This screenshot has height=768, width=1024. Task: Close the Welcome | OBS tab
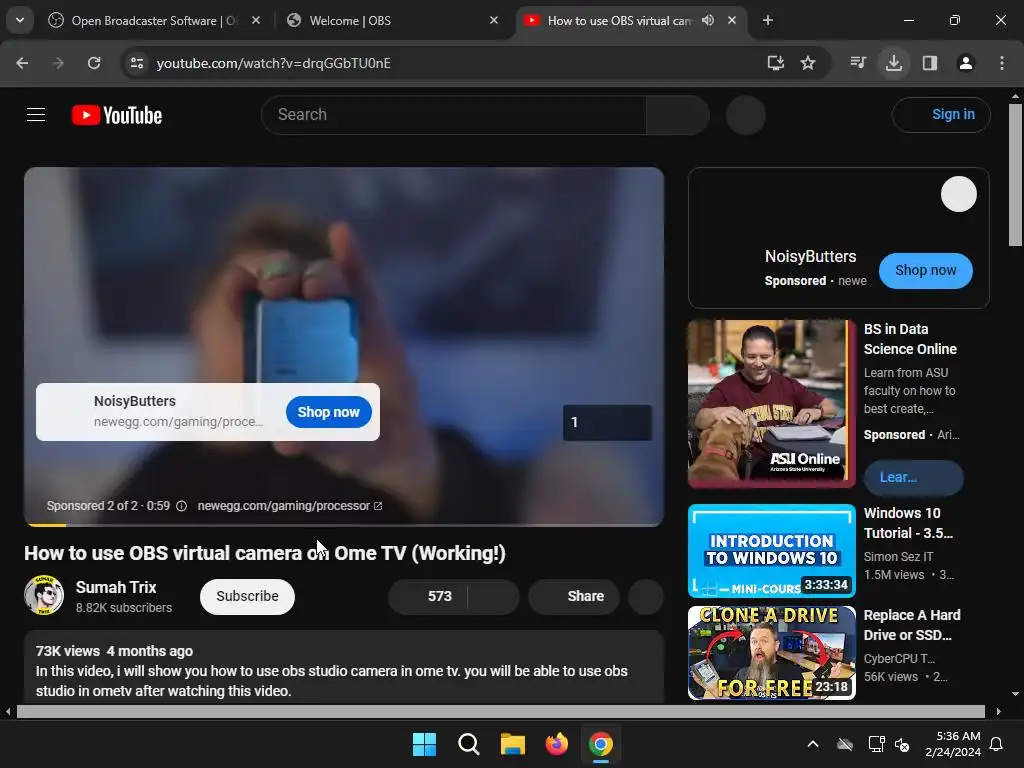click(494, 20)
